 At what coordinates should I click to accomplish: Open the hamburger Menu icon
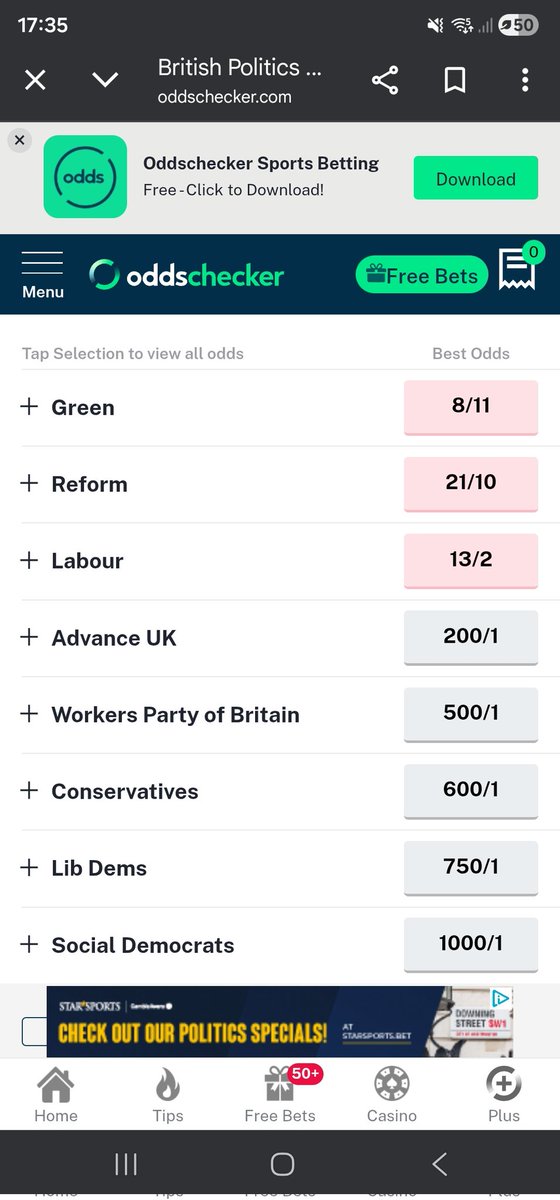coord(42,275)
